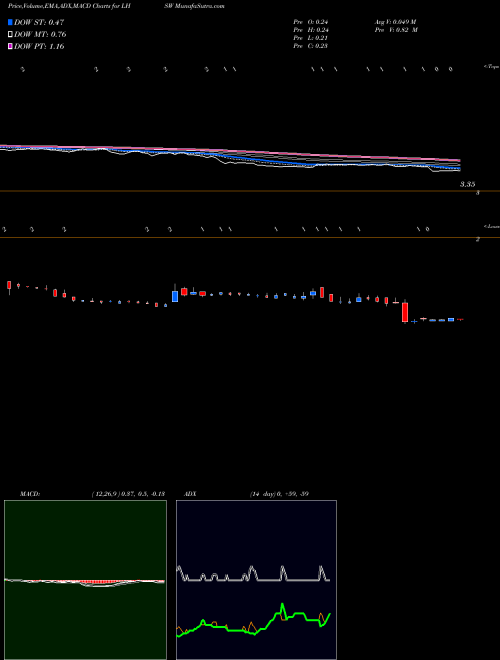Click the large red candlestick near chart end

click(x=405, y=312)
